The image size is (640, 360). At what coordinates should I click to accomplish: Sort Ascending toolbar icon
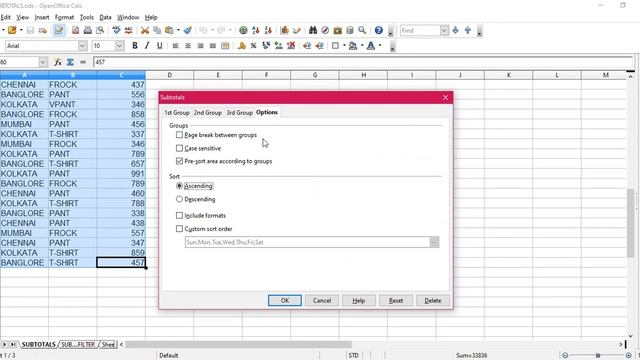(x=256, y=30)
